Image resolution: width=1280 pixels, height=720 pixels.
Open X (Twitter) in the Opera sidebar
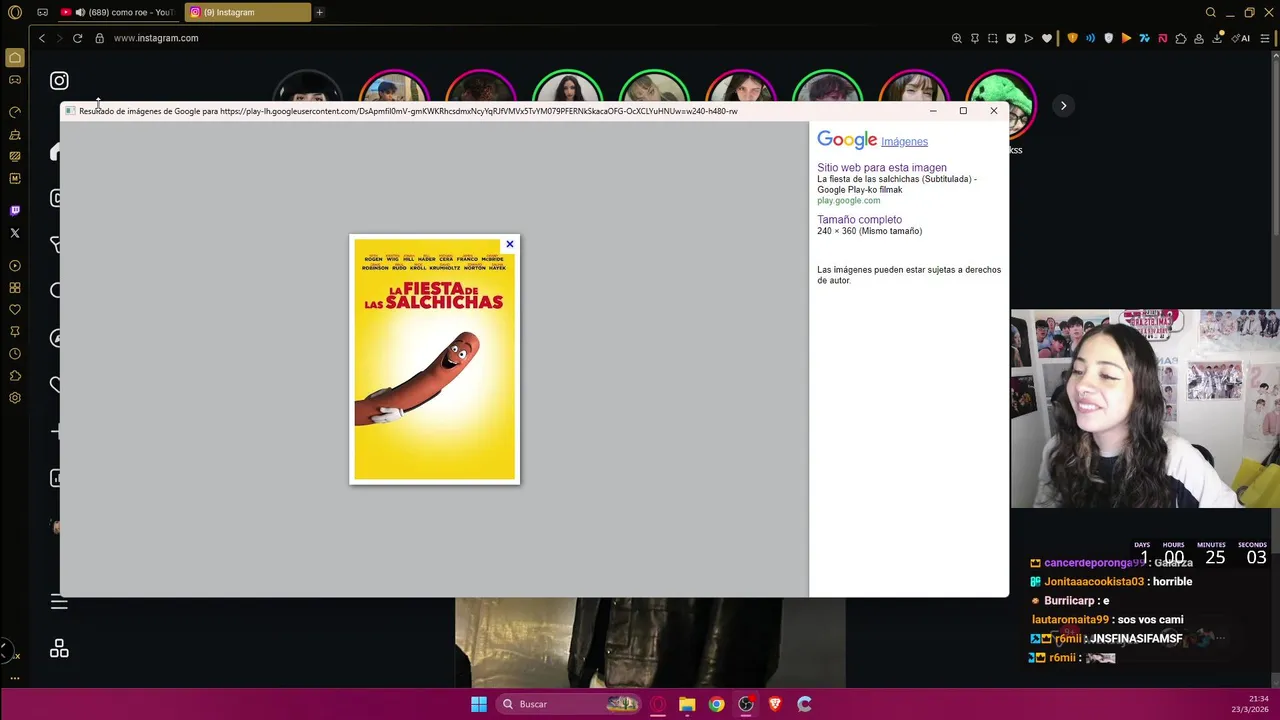click(15, 233)
